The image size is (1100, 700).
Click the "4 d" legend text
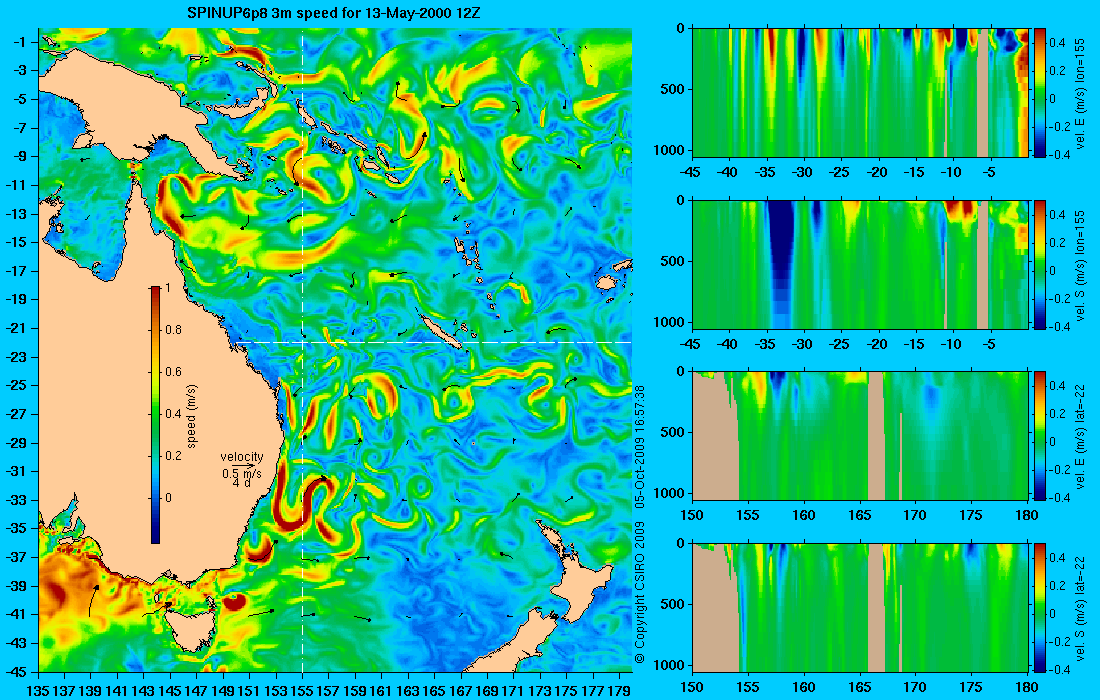[241, 483]
